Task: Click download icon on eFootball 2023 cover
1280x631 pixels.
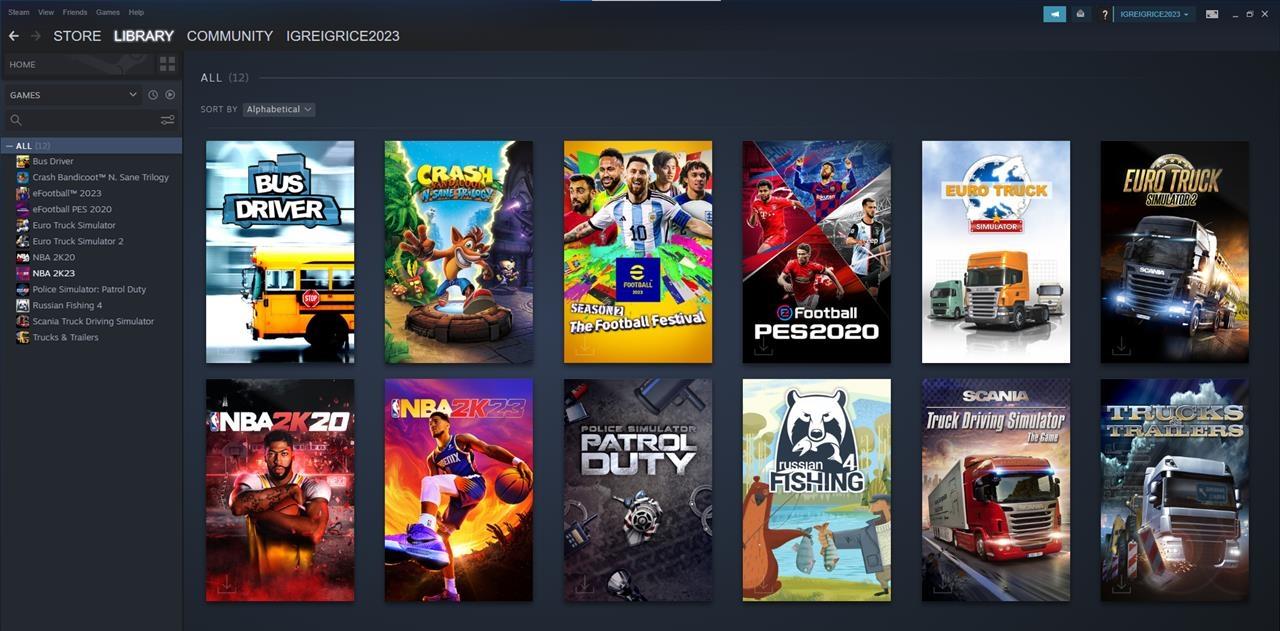Action: point(585,346)
